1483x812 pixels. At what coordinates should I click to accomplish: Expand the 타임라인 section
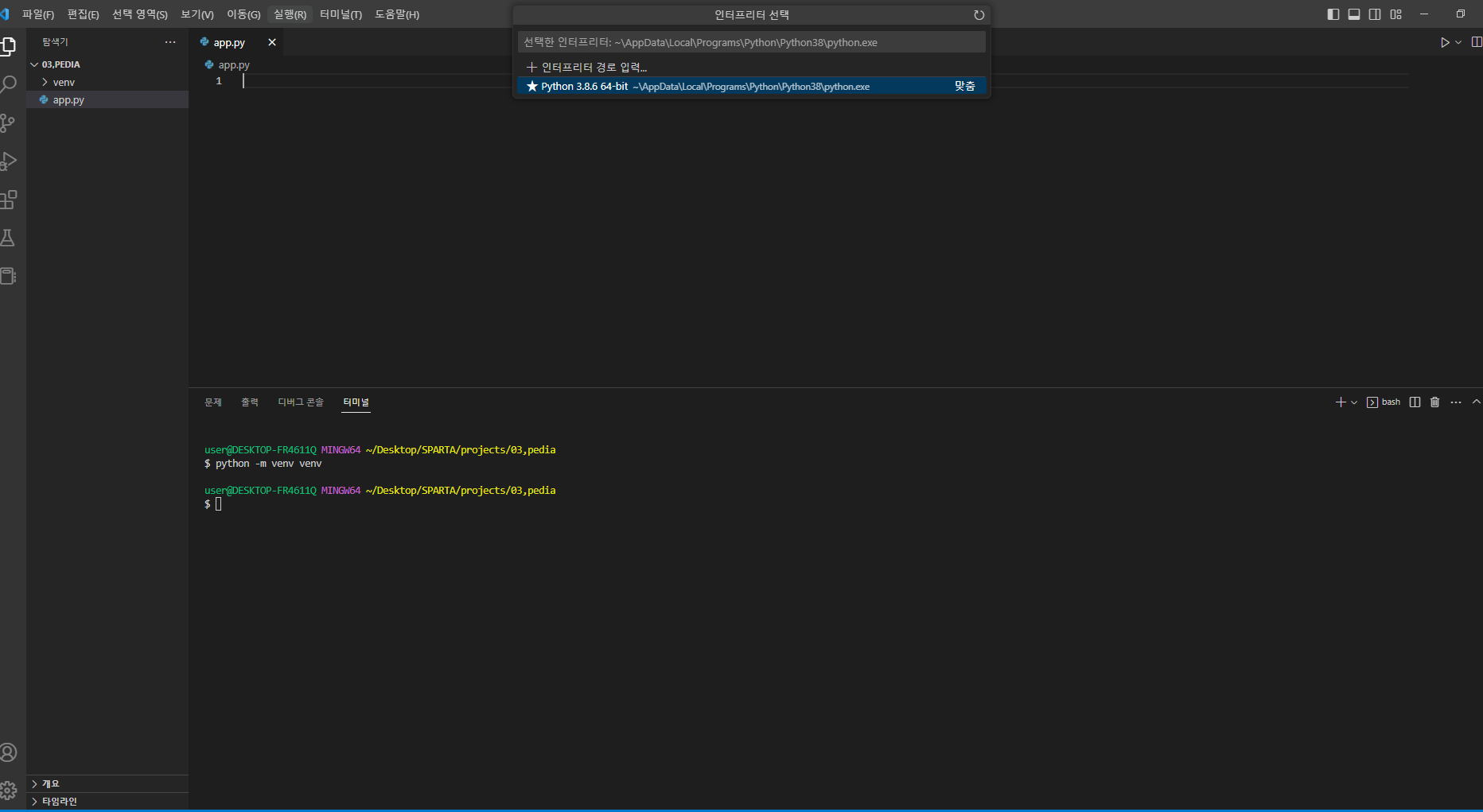tap(107, 802)
